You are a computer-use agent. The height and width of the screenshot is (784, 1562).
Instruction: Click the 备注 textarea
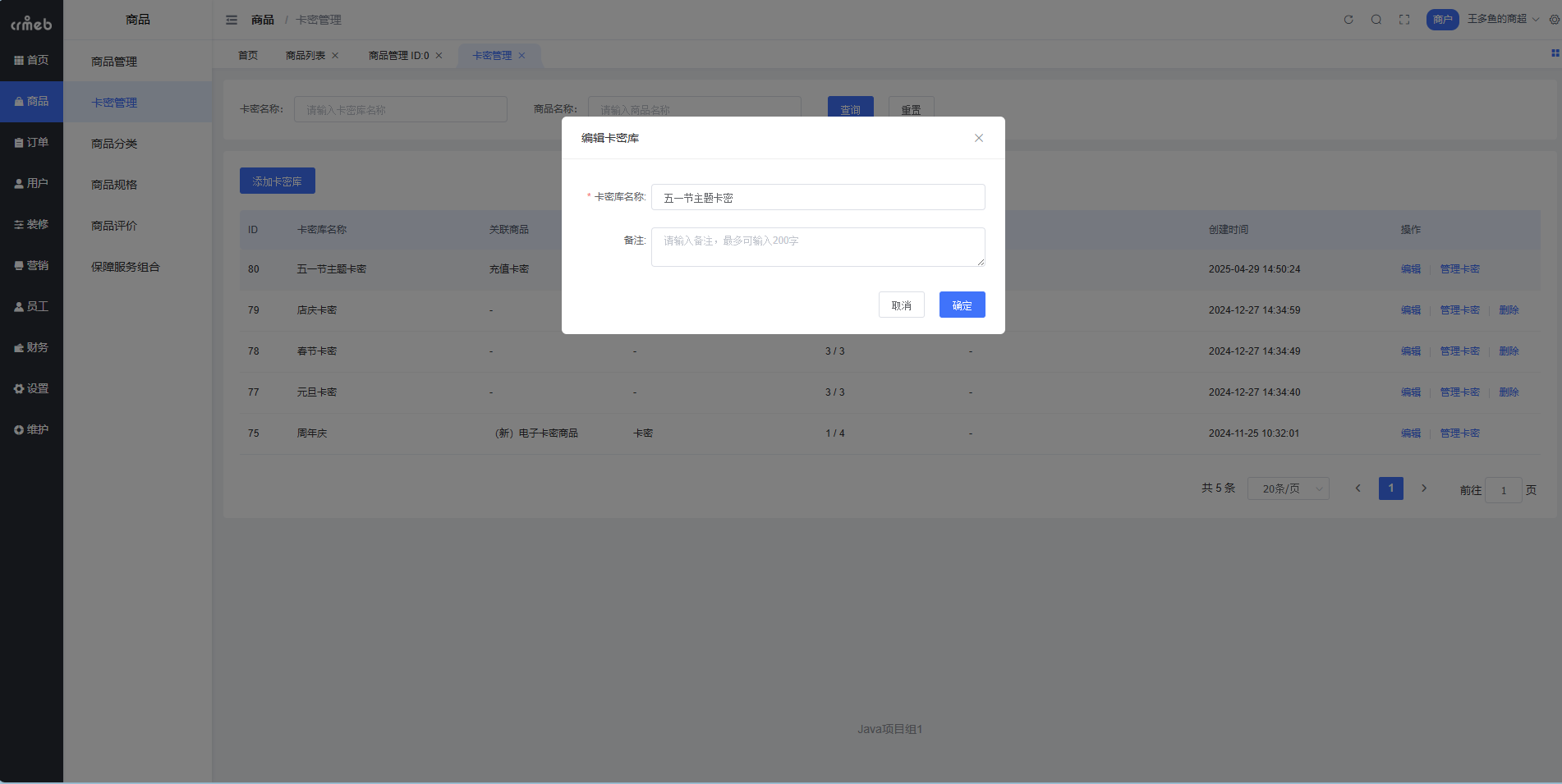pyautogui.click(x=817, y=247)
